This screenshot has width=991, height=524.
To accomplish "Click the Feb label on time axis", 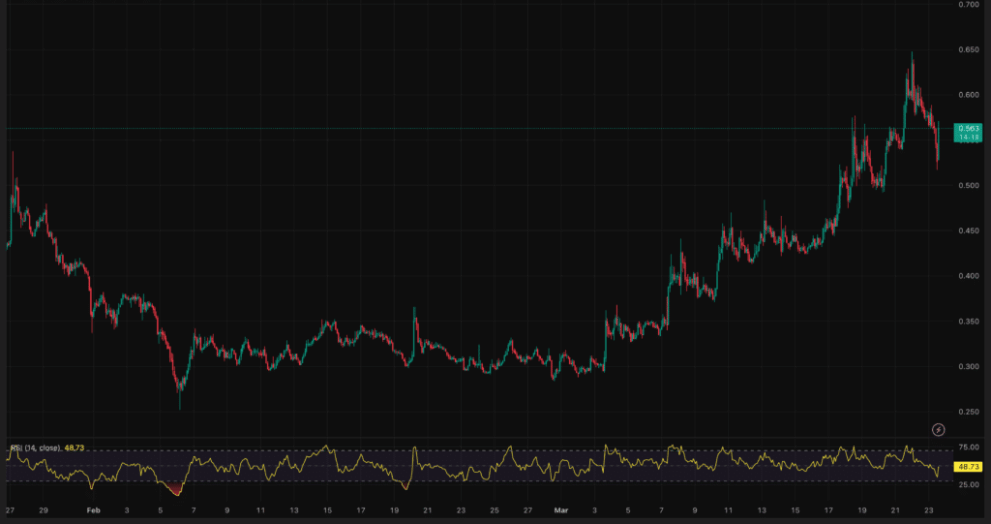I will 93,509.
